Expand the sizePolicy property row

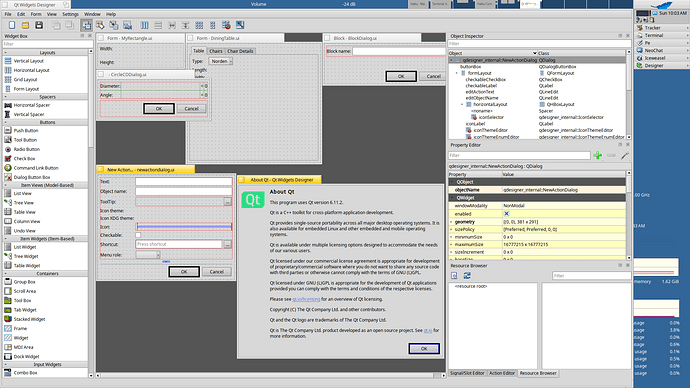pos(451,230)
